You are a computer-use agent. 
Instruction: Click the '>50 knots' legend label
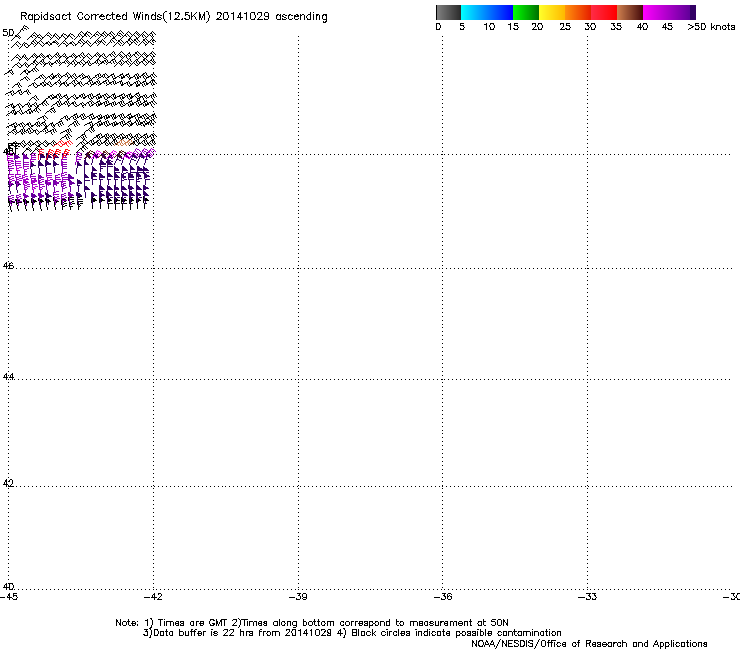[711, 27]
